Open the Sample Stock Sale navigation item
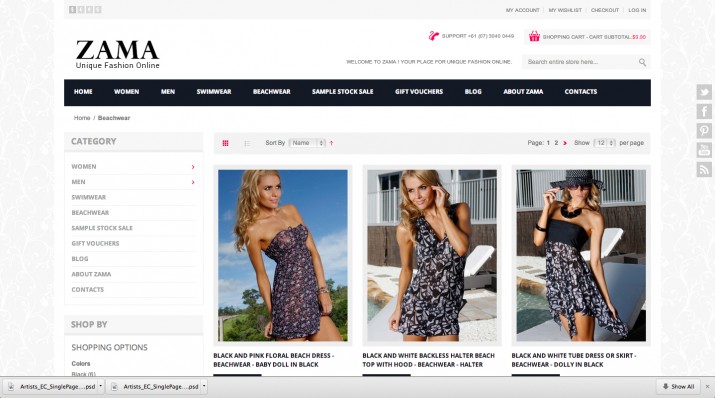The width and height of the screenshot is (715, 398). point(342,92)
